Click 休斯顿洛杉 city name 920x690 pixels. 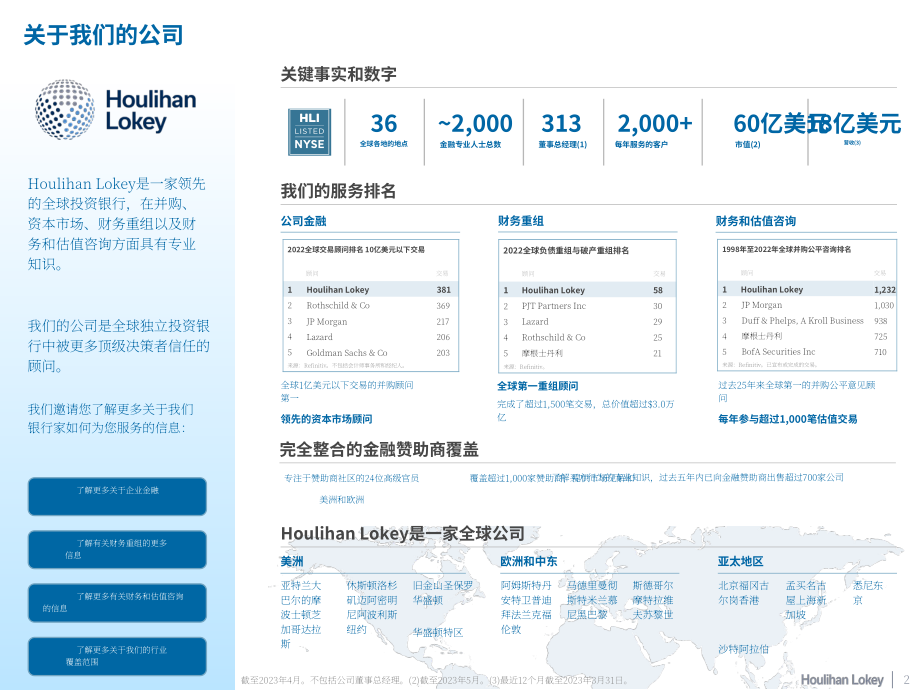(x=371, y=586)
